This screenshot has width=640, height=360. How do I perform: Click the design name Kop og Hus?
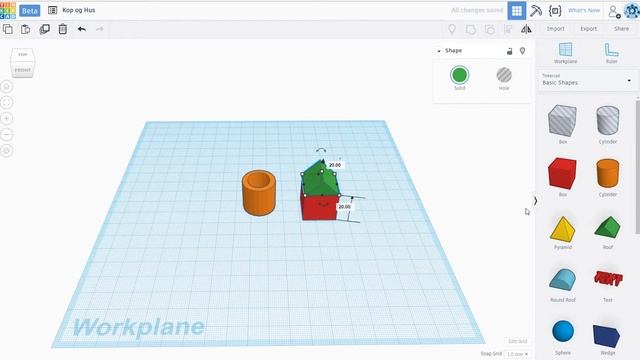(79, 10)
